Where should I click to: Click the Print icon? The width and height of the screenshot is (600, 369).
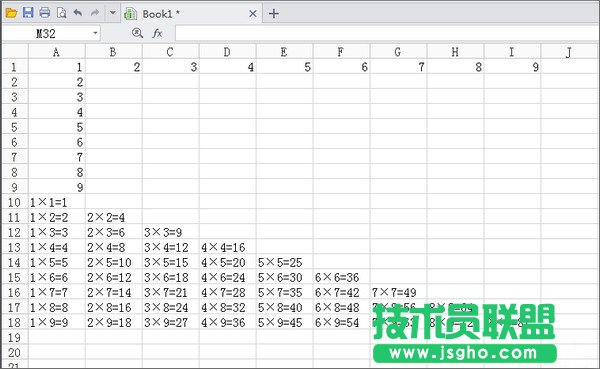[45, 13]
